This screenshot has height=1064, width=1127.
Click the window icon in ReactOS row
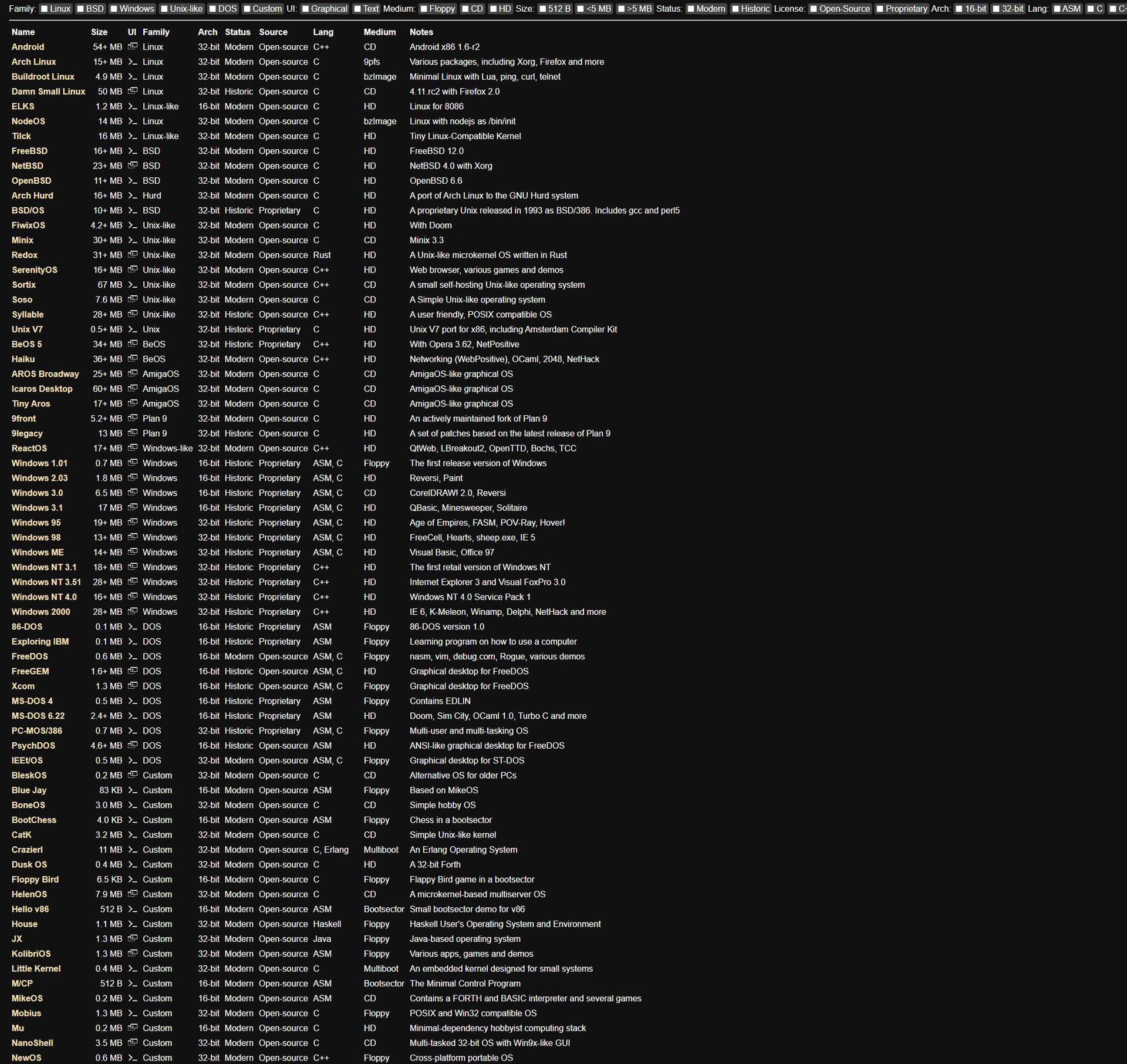pyautogui.click(x=133, y=448)
